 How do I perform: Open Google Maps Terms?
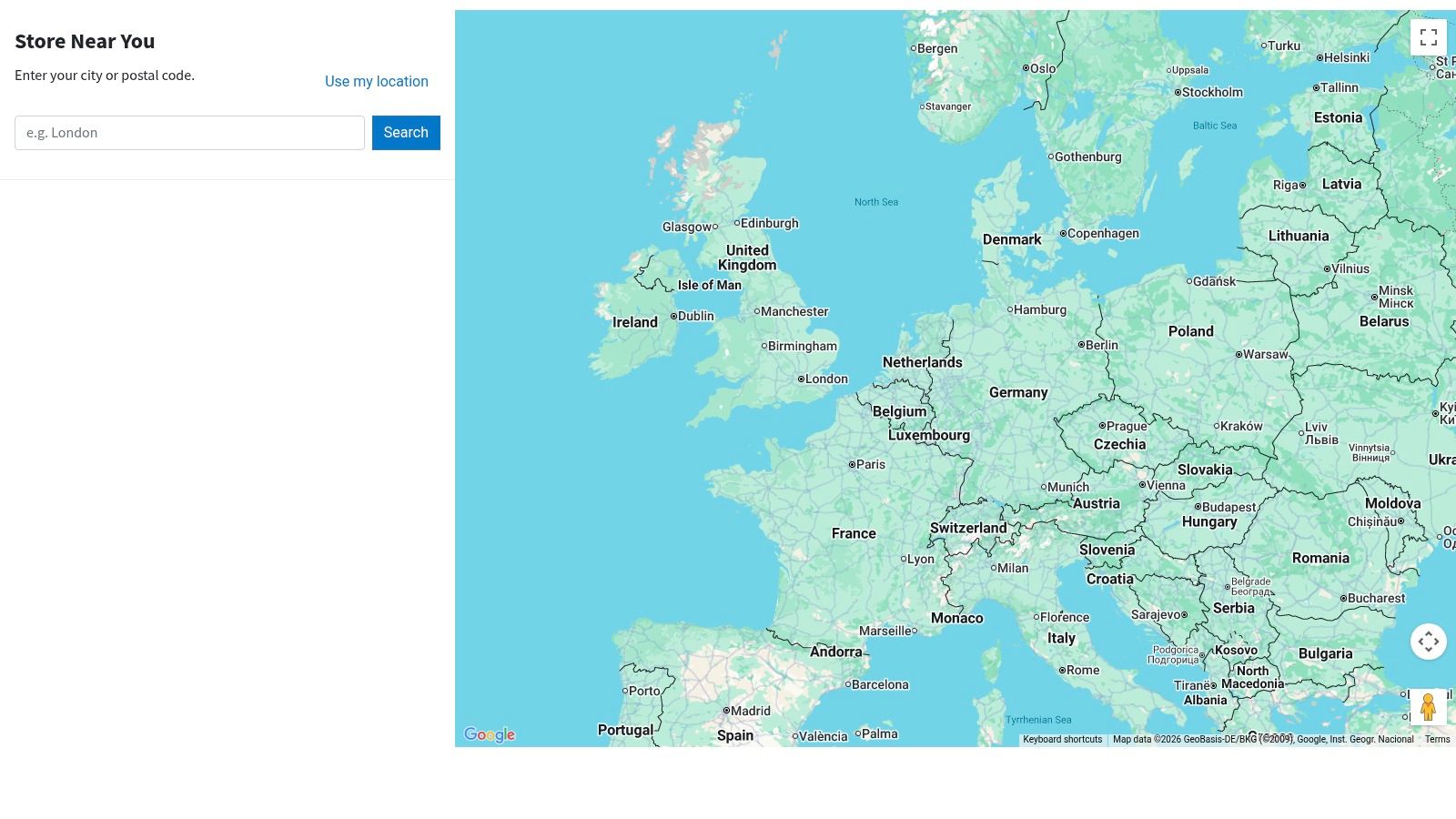1439,739
